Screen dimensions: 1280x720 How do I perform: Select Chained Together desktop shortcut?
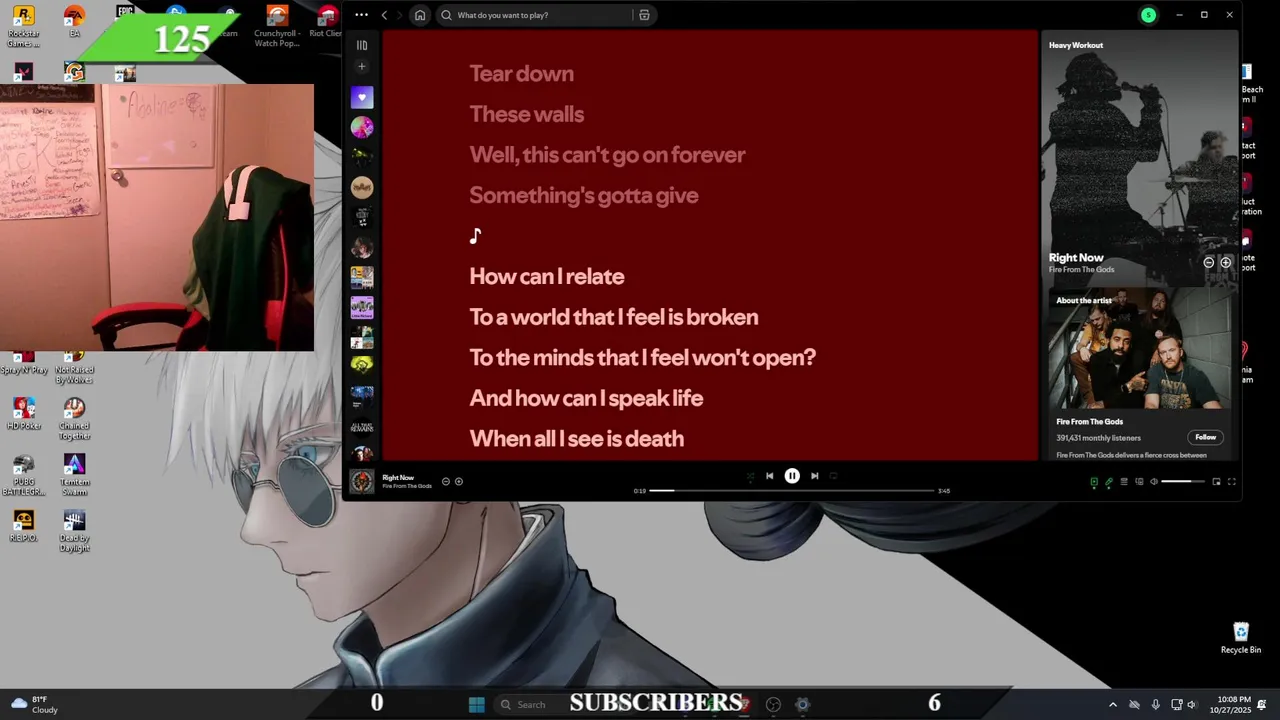pos(74,419)
